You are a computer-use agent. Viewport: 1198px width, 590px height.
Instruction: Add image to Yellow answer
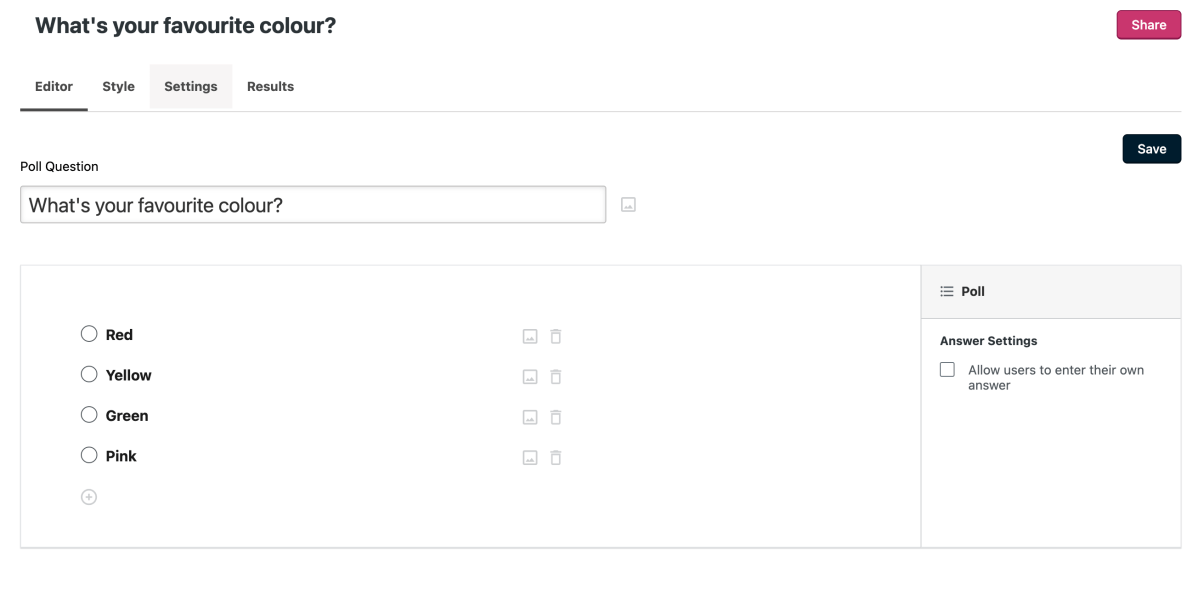tap(530, 377)
